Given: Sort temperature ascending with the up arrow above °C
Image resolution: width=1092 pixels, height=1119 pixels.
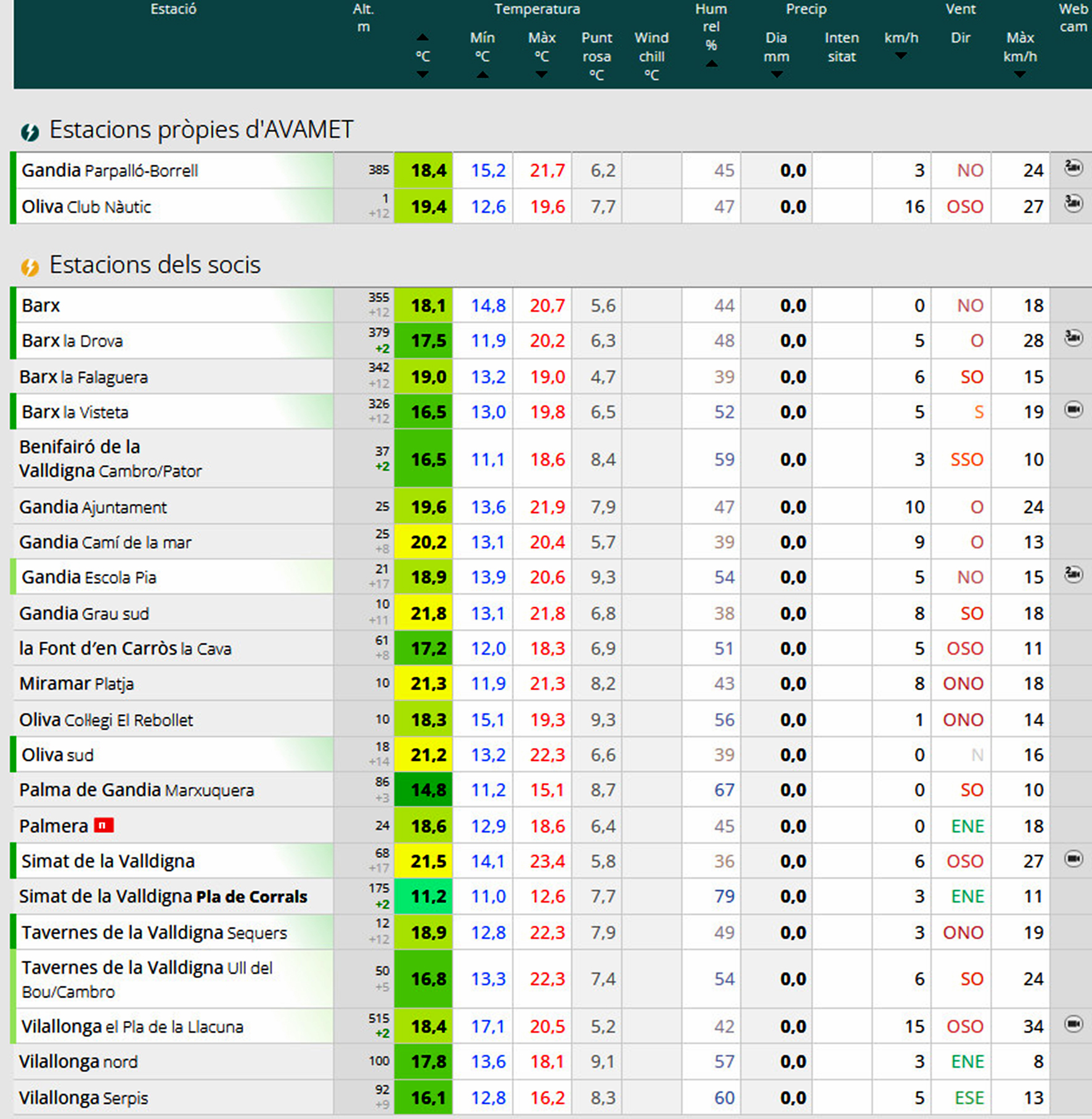Looking at the screenshot, I should tap(422, 38).
